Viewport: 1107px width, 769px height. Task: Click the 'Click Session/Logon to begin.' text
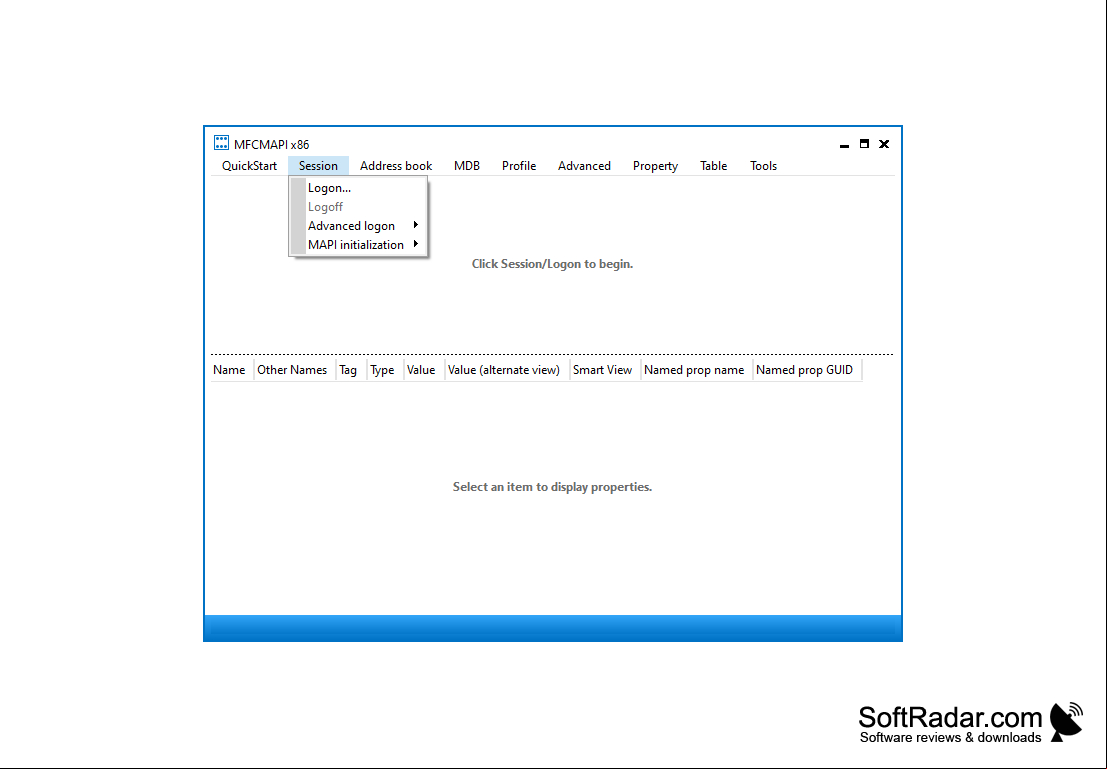pyautogui.click(x=552, y=264)
